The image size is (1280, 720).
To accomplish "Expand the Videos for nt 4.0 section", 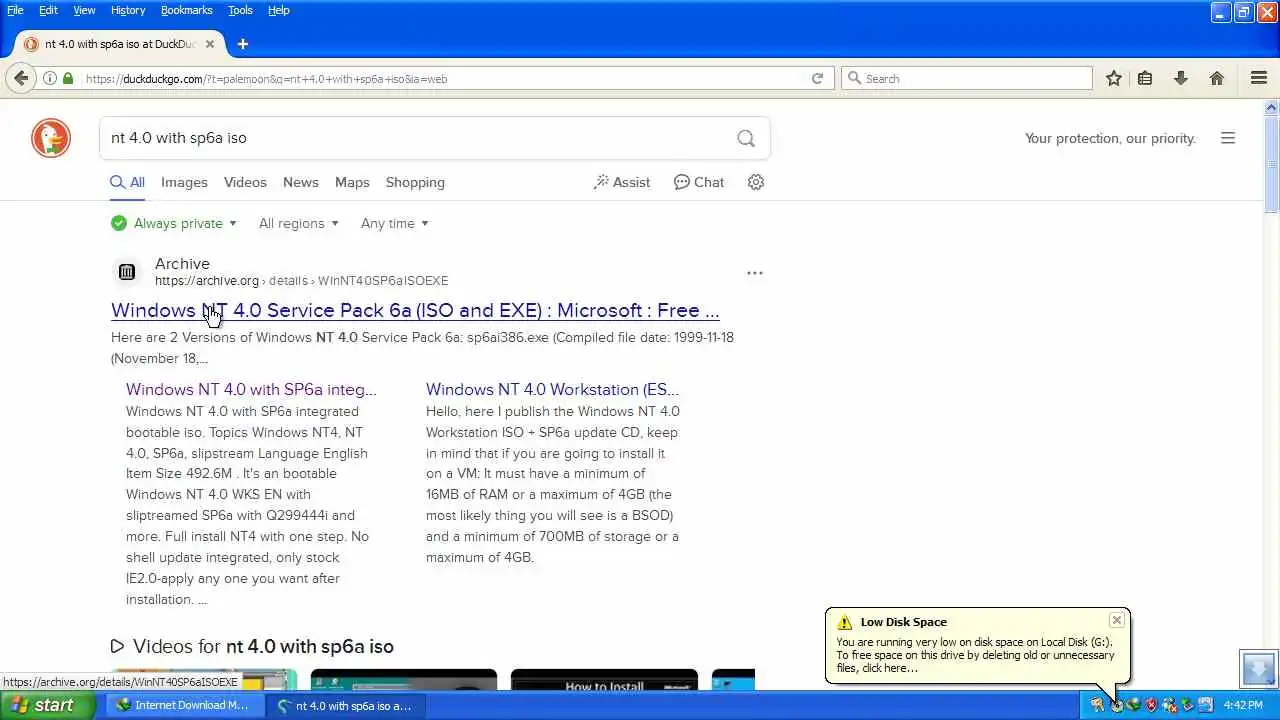I will (252, 646).
